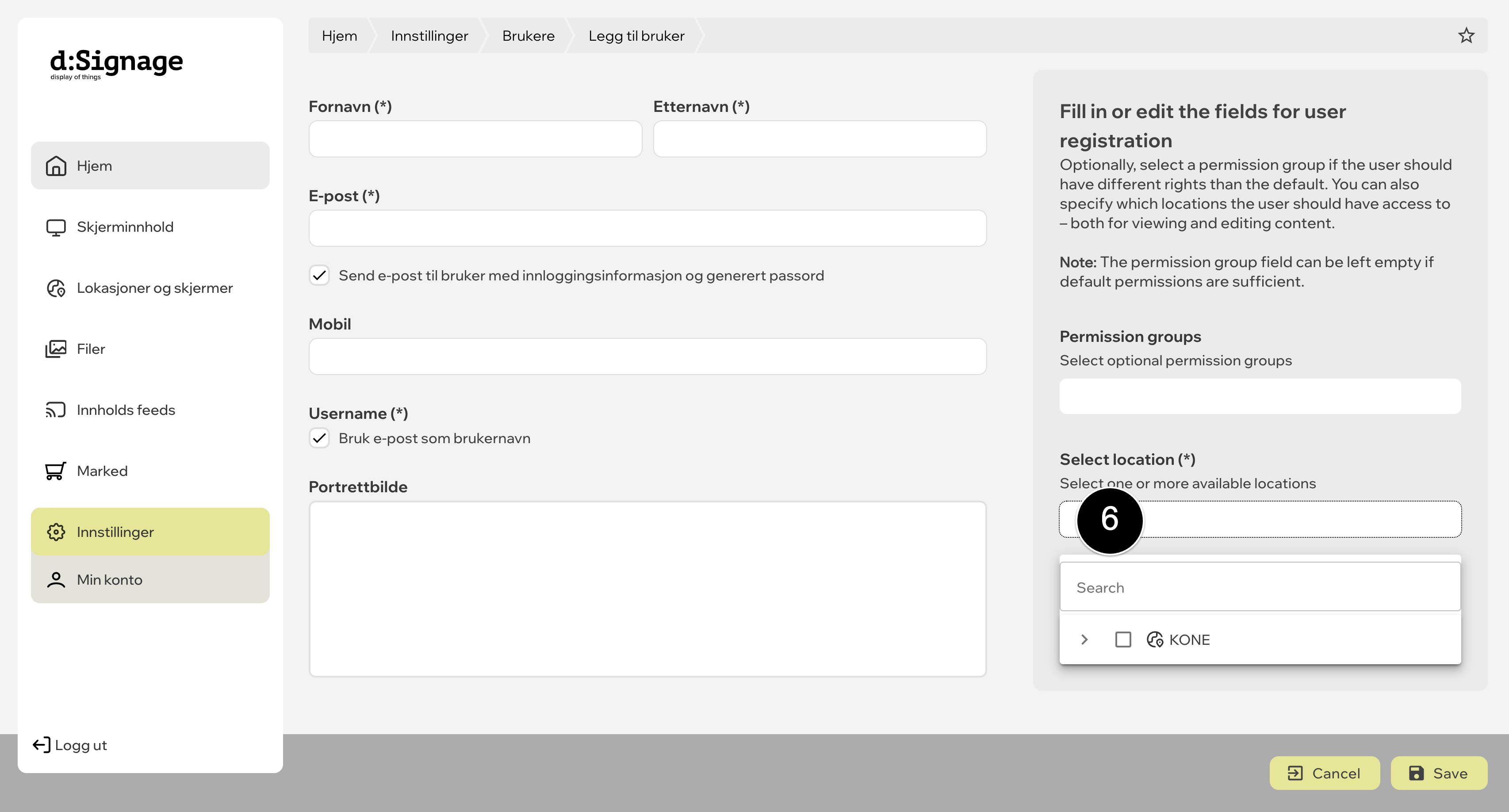Open Hjem in the sidebar menu
1509x812 pixels.
click(x=150, y=166)
